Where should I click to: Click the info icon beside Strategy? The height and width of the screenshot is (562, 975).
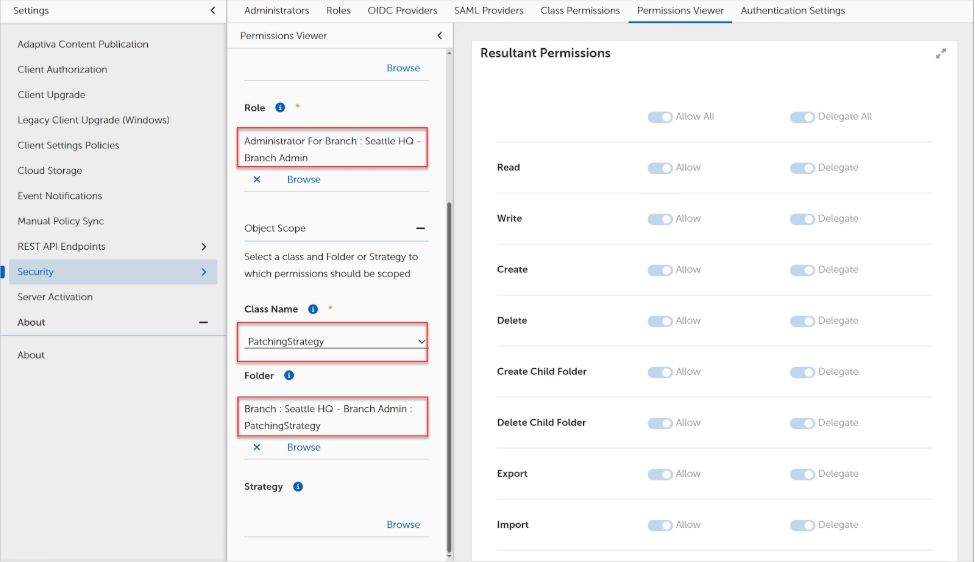pos(298,487)
